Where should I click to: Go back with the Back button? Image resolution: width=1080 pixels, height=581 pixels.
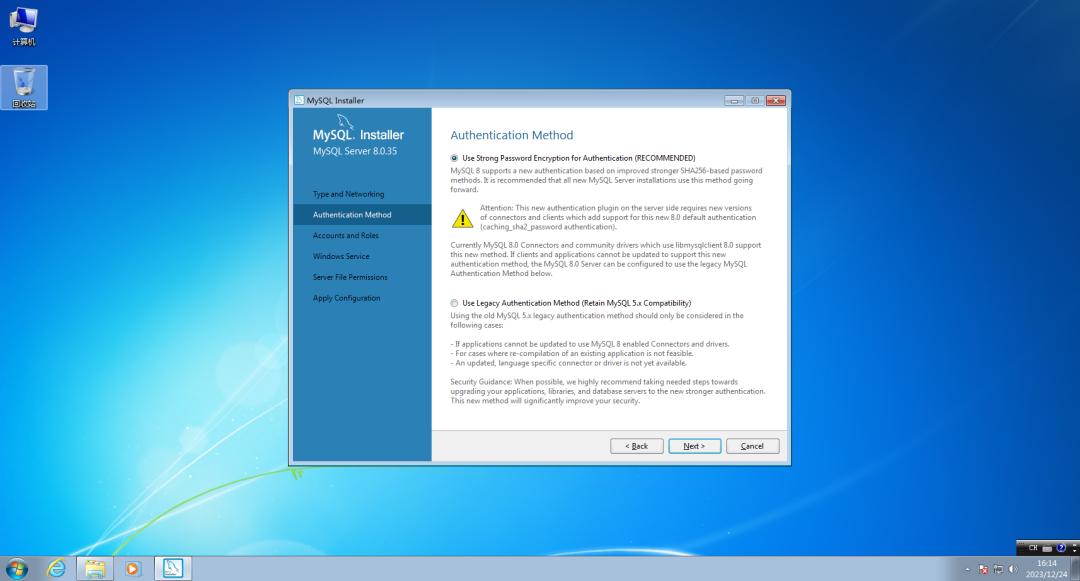636,446
